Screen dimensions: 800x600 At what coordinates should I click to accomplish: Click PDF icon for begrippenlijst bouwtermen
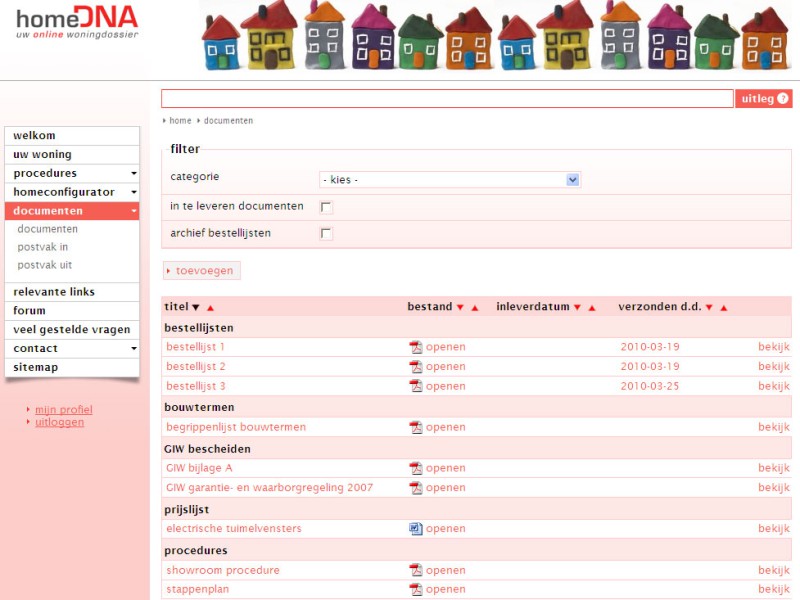tap(416, 427)
